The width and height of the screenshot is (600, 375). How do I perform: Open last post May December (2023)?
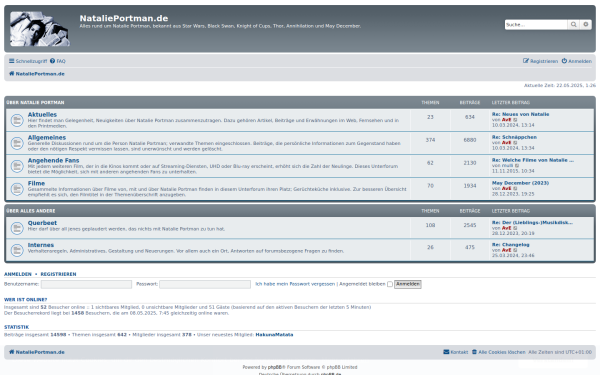pos(520,183)
